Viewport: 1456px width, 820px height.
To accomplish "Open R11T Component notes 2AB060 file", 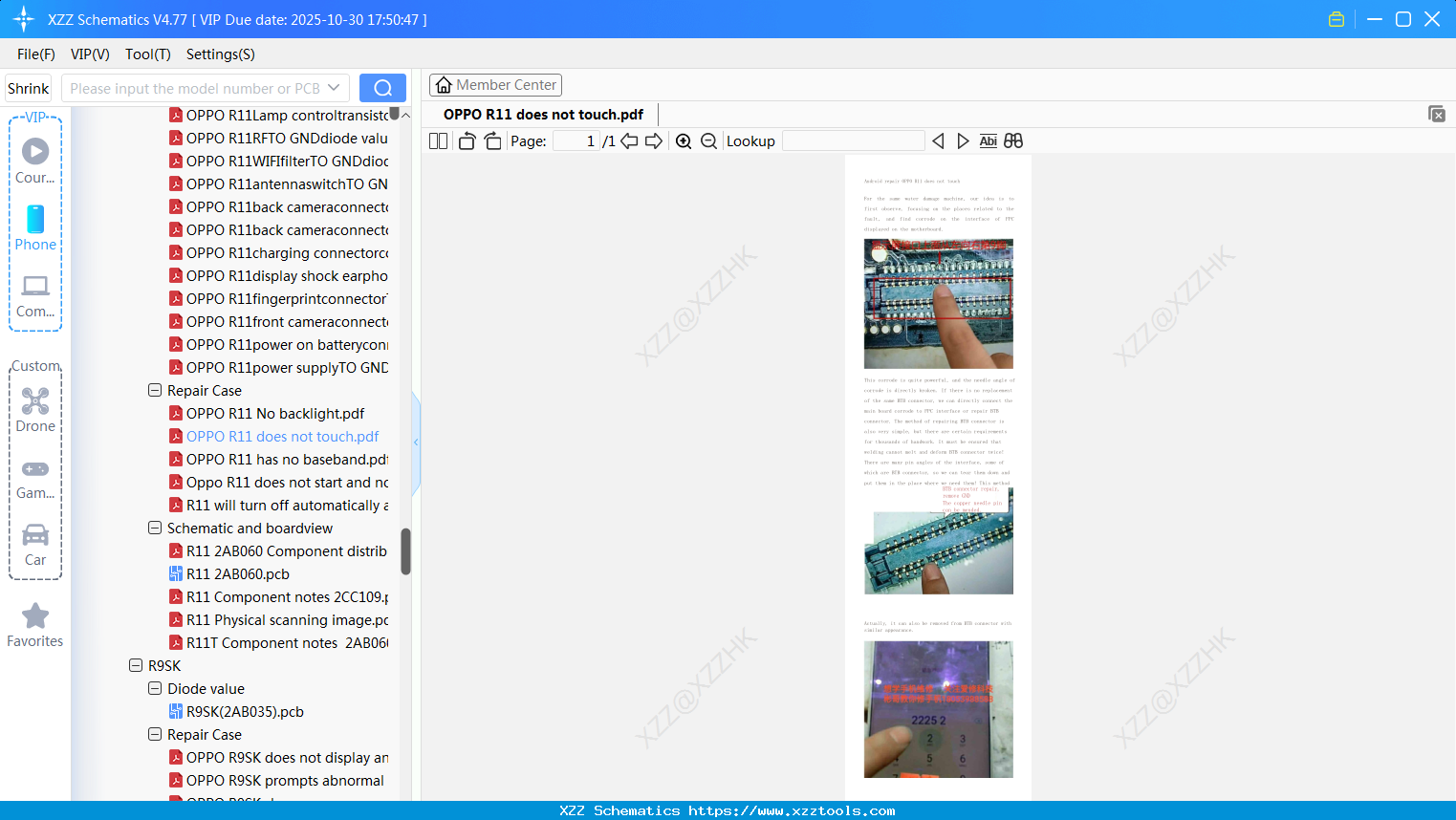I will [x=287, y=643].
